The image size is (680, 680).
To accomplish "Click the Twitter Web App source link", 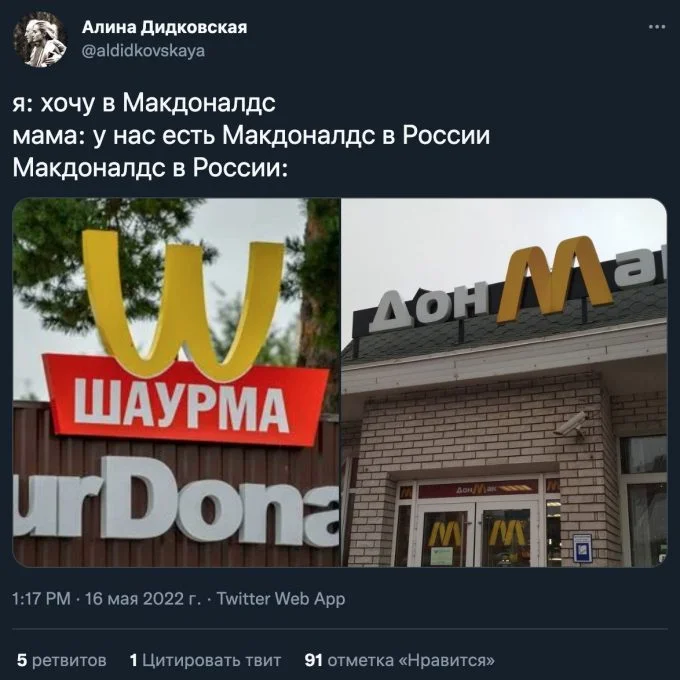I will [x=281, y=599].
